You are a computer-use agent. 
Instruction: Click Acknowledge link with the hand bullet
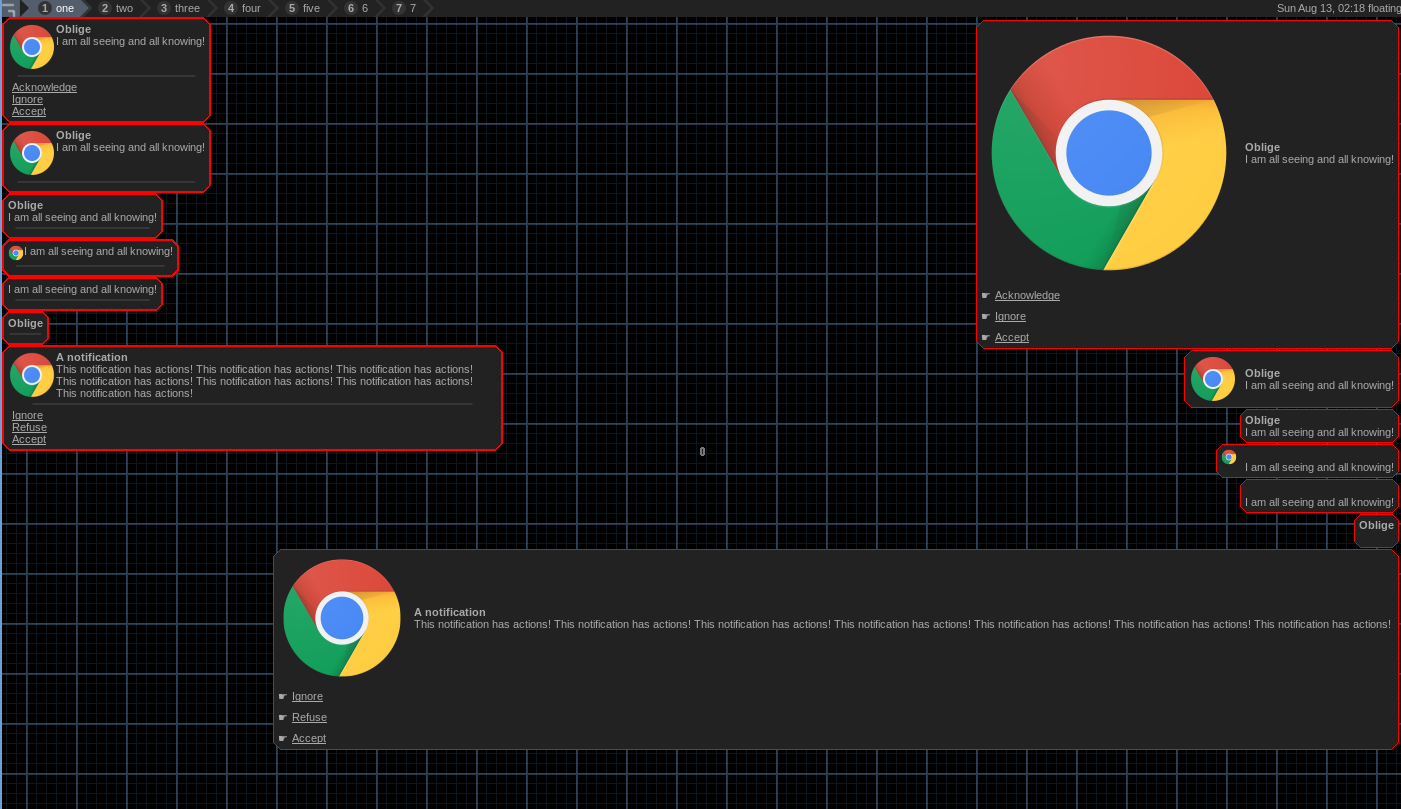(1027, 295)
